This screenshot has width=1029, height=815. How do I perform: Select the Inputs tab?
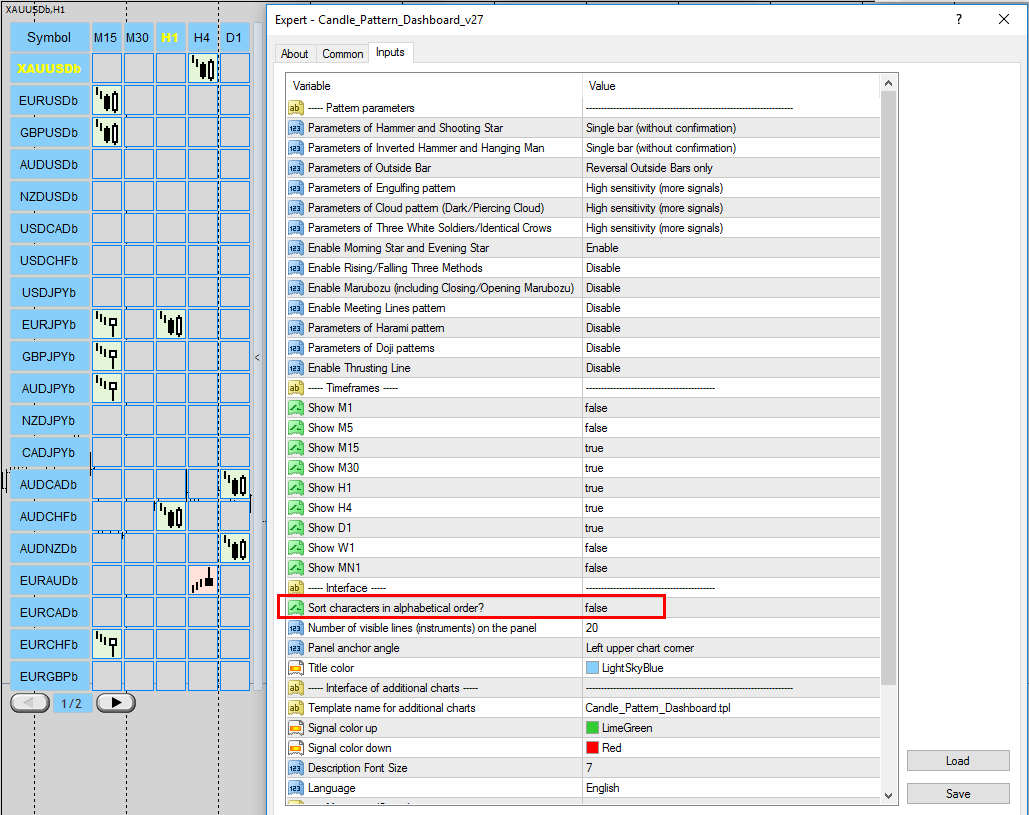pyautogui.click(x=390, y=52)
